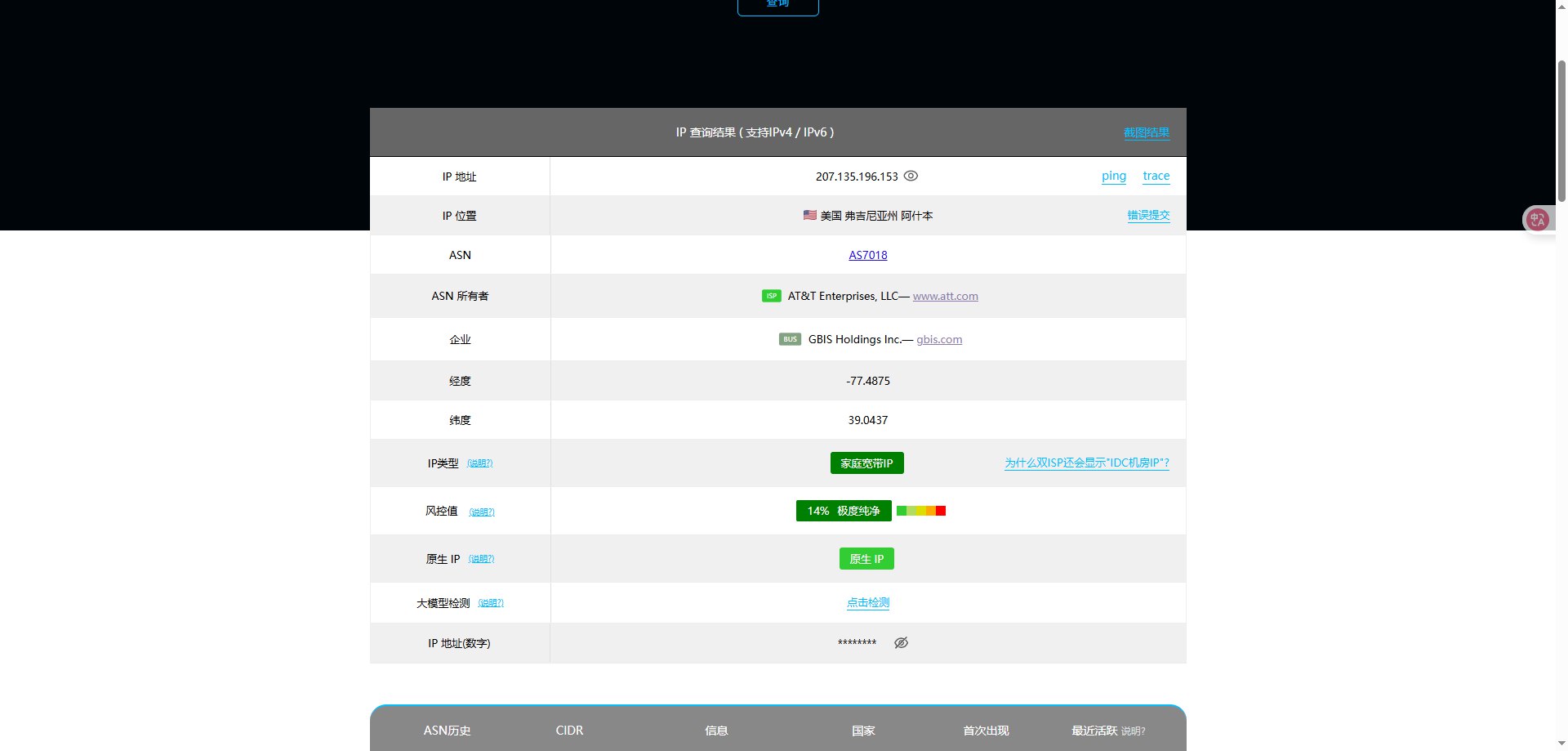Run a ping on the IP address
The width and height of the screenshot is (1568, 751).
click(x=1113, y=176)
